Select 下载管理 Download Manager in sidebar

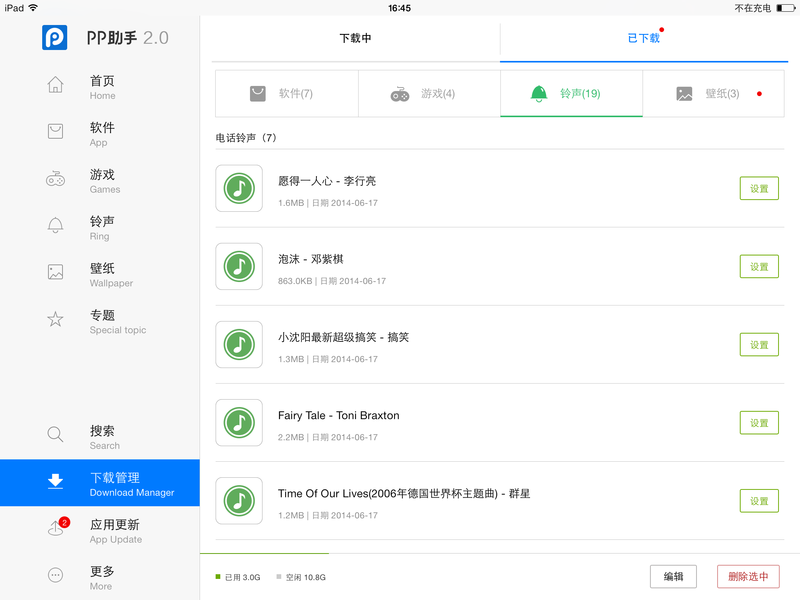(x=100, y=483)
